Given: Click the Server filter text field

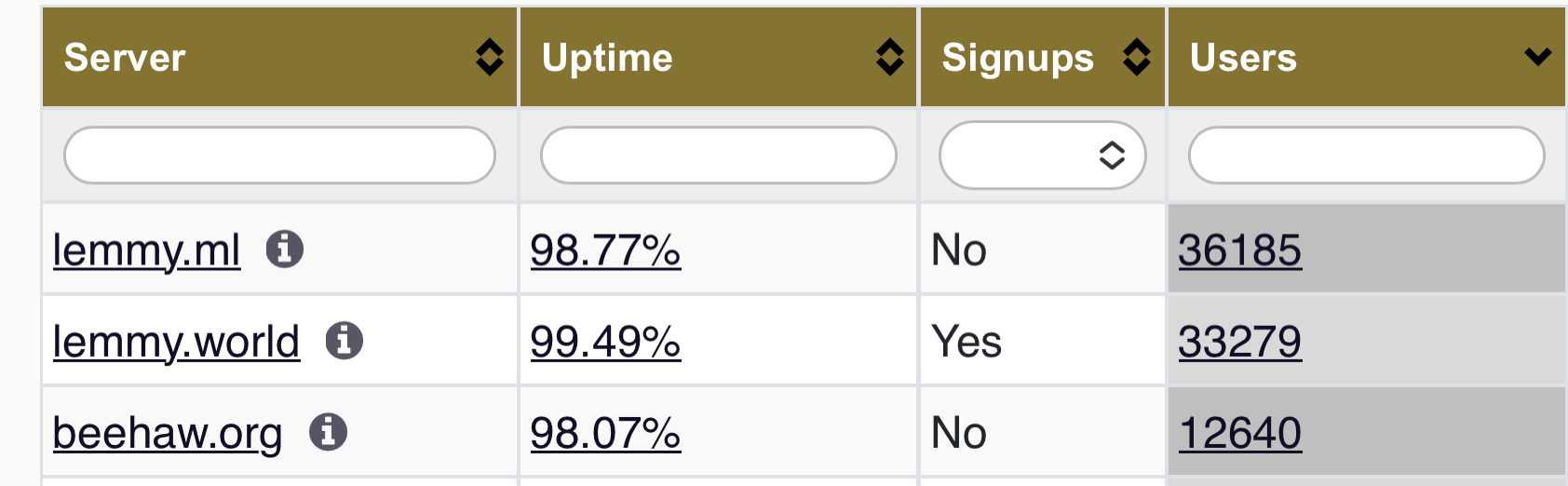Looking at the screenshot, I should click(279, 155).
